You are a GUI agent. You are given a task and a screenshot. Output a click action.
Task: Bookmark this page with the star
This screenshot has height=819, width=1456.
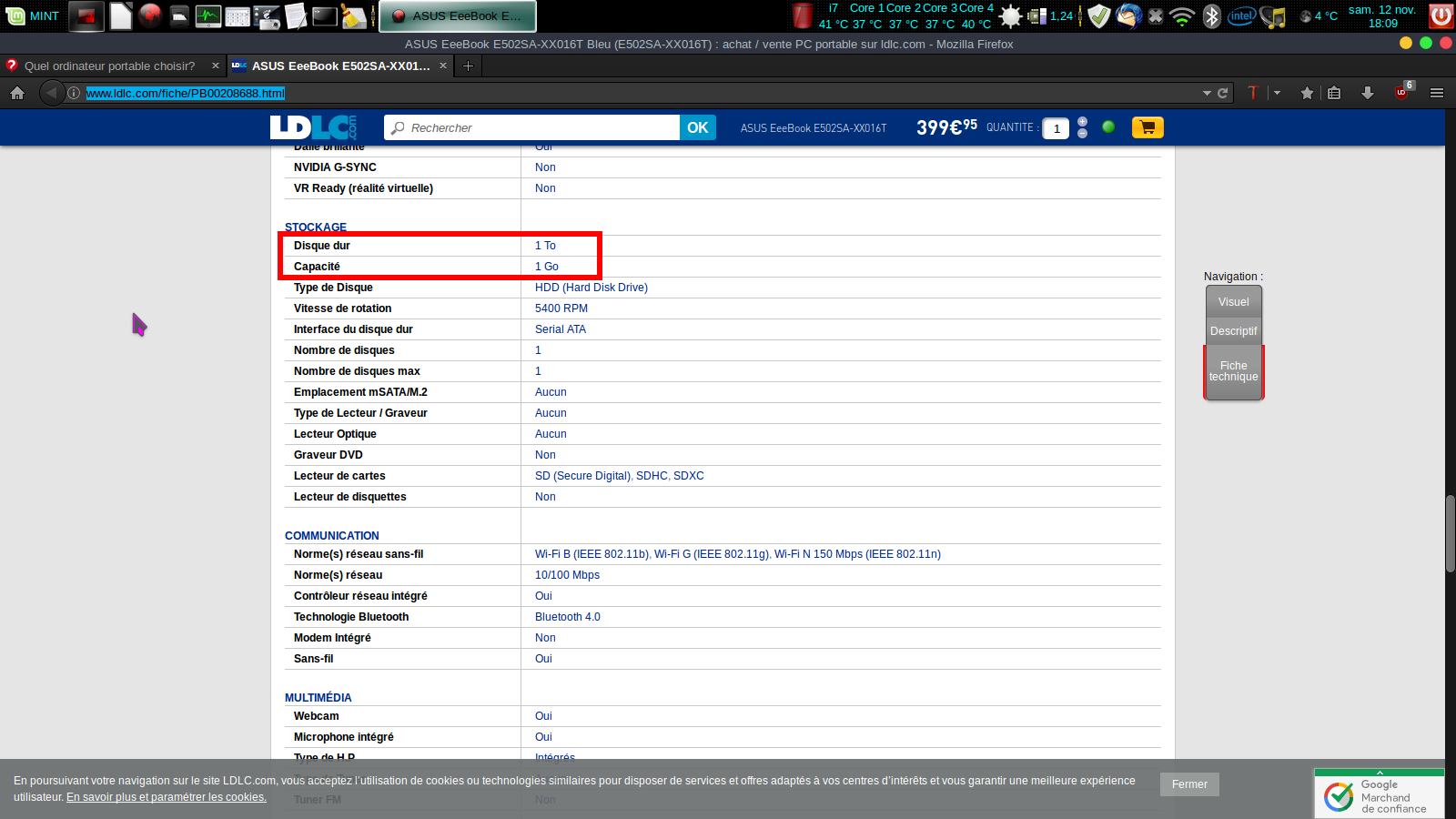point(1307,93)
